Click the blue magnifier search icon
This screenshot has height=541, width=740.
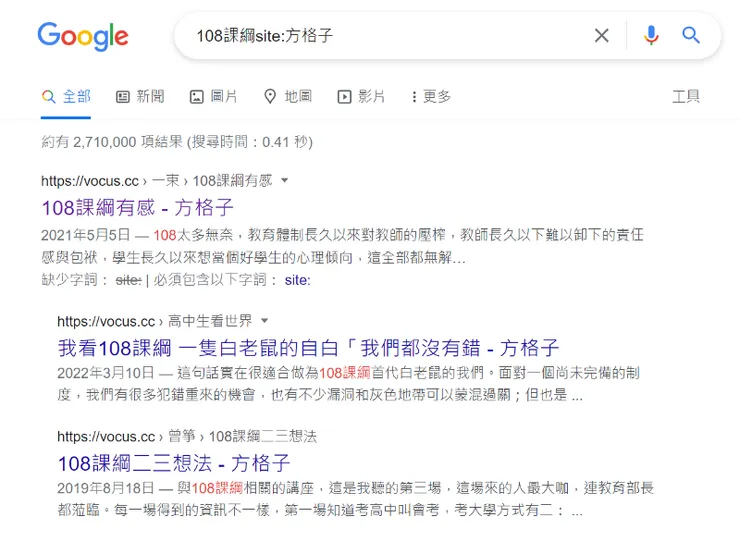690,35
